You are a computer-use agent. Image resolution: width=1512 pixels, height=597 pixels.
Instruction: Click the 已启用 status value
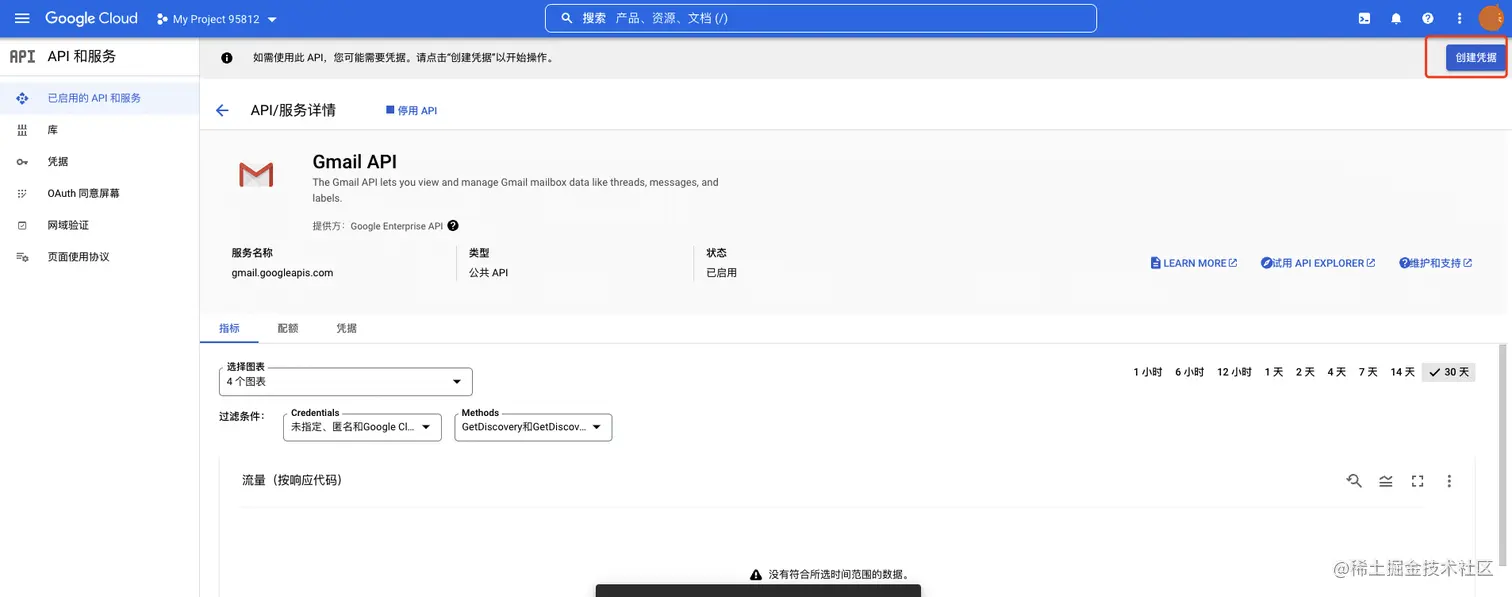[721, 272]
